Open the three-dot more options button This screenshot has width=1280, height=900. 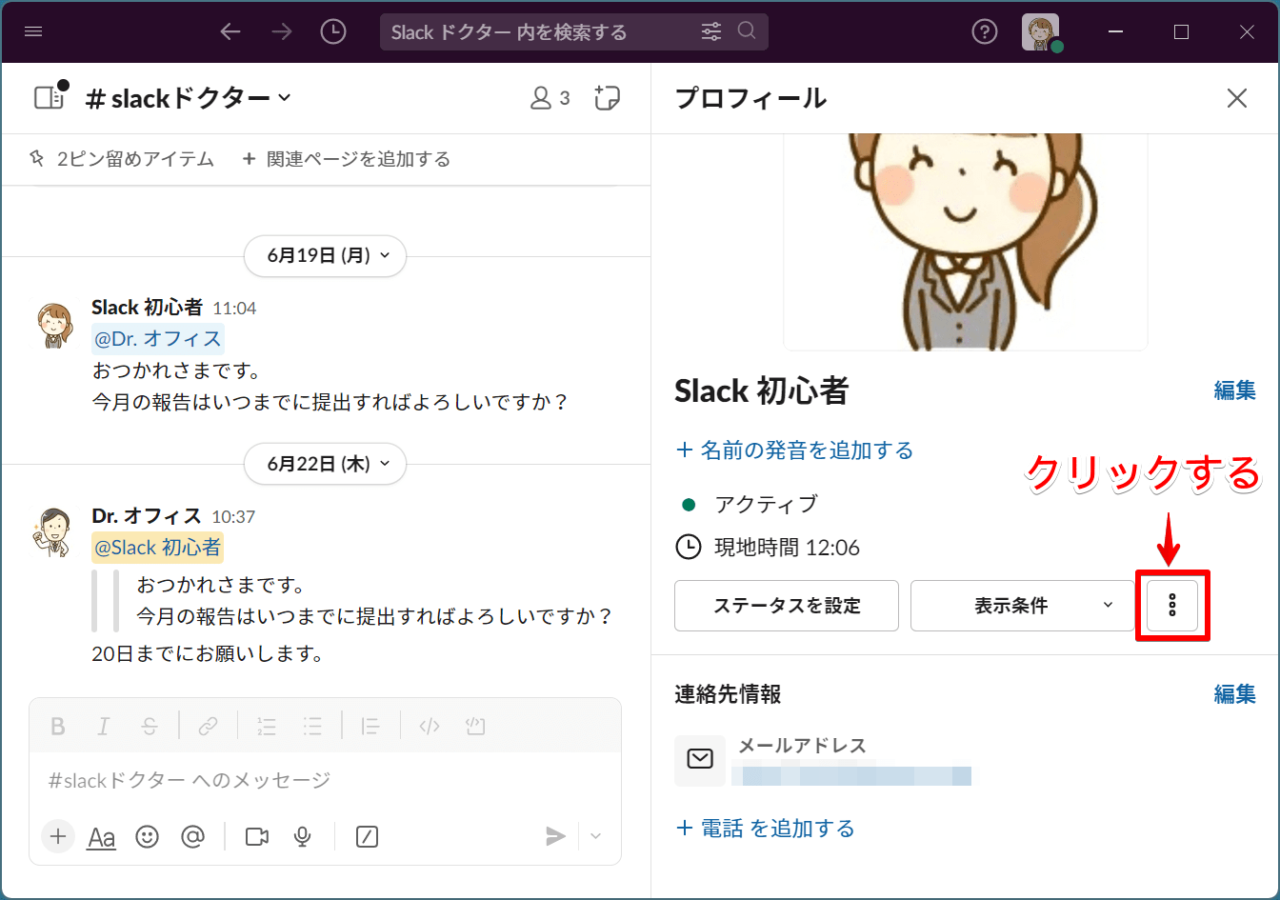(1173, 606)
